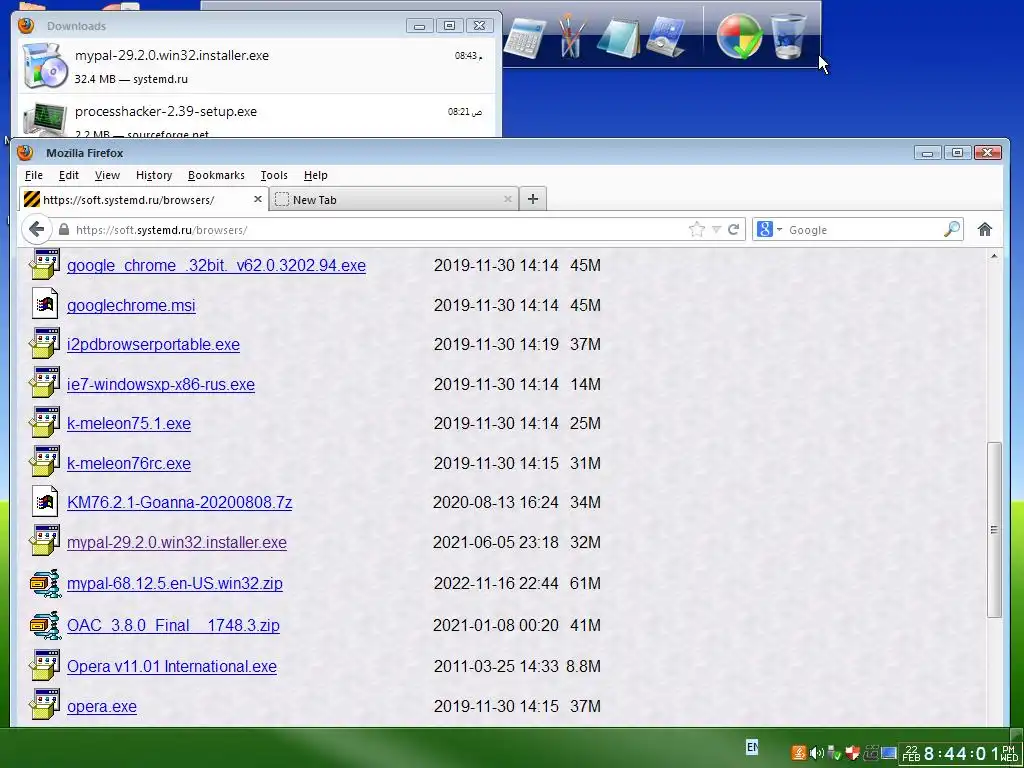Screen dimensions: 1024x768
Task: Click exe icon beside opera.exe
Action: coord(45,705)
